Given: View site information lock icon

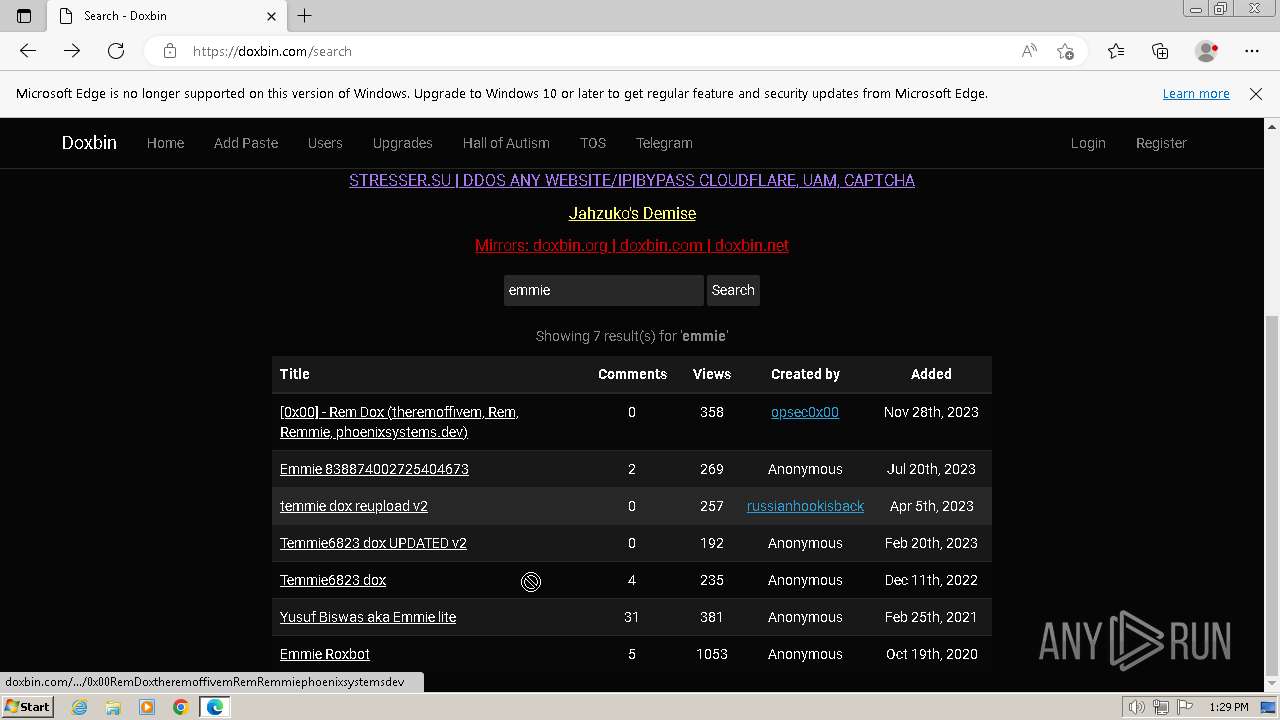Looking at the screenshot, I should pos(170,51).
